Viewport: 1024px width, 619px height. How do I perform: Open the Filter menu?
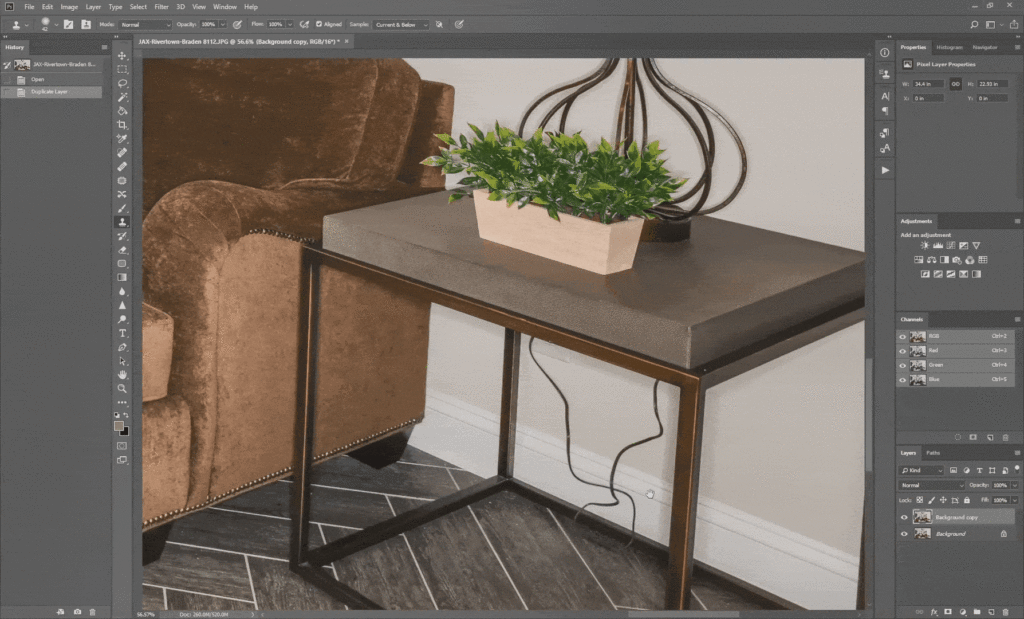[x=161, y=7]
